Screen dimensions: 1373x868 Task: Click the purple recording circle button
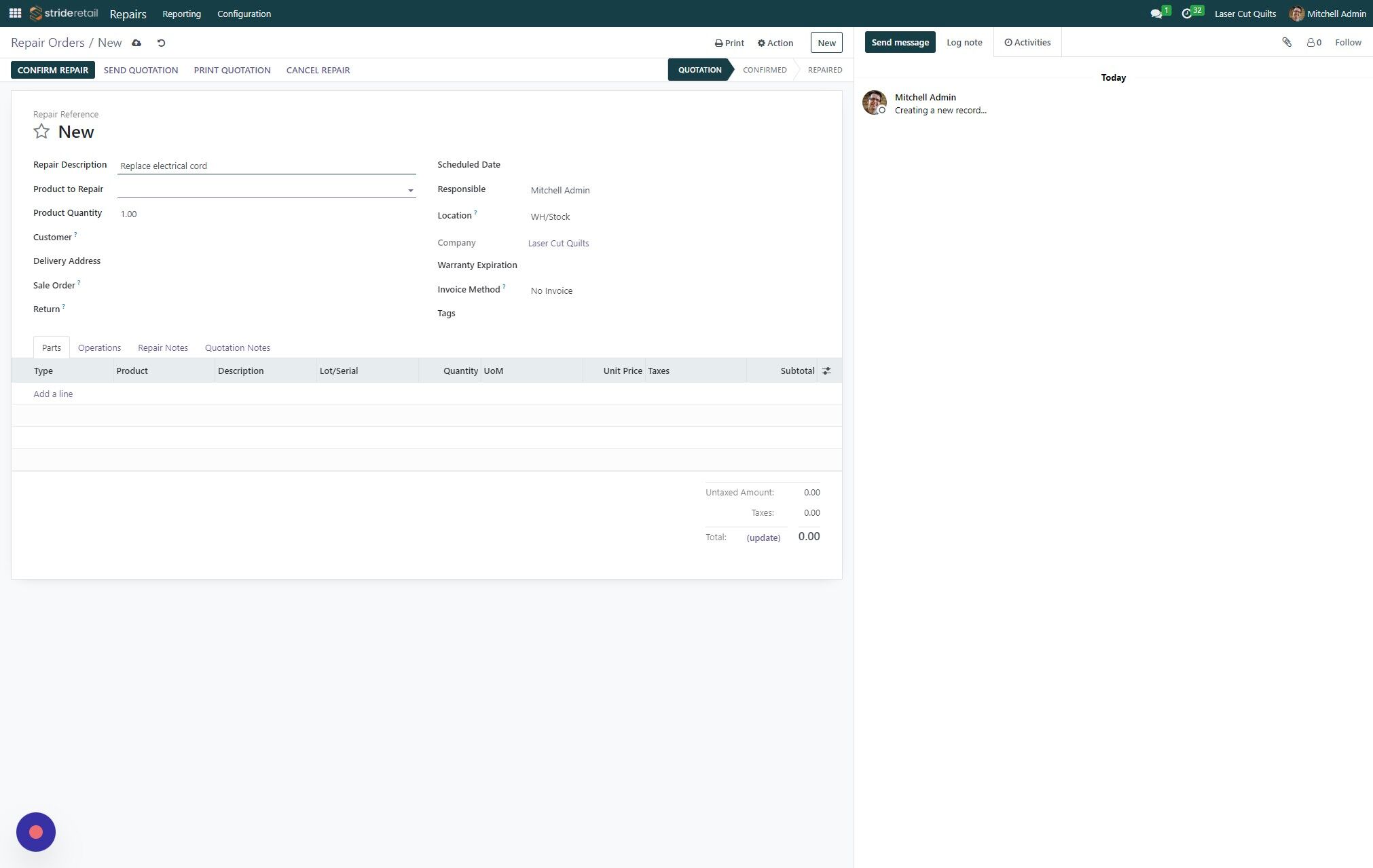tap(36, 832)
